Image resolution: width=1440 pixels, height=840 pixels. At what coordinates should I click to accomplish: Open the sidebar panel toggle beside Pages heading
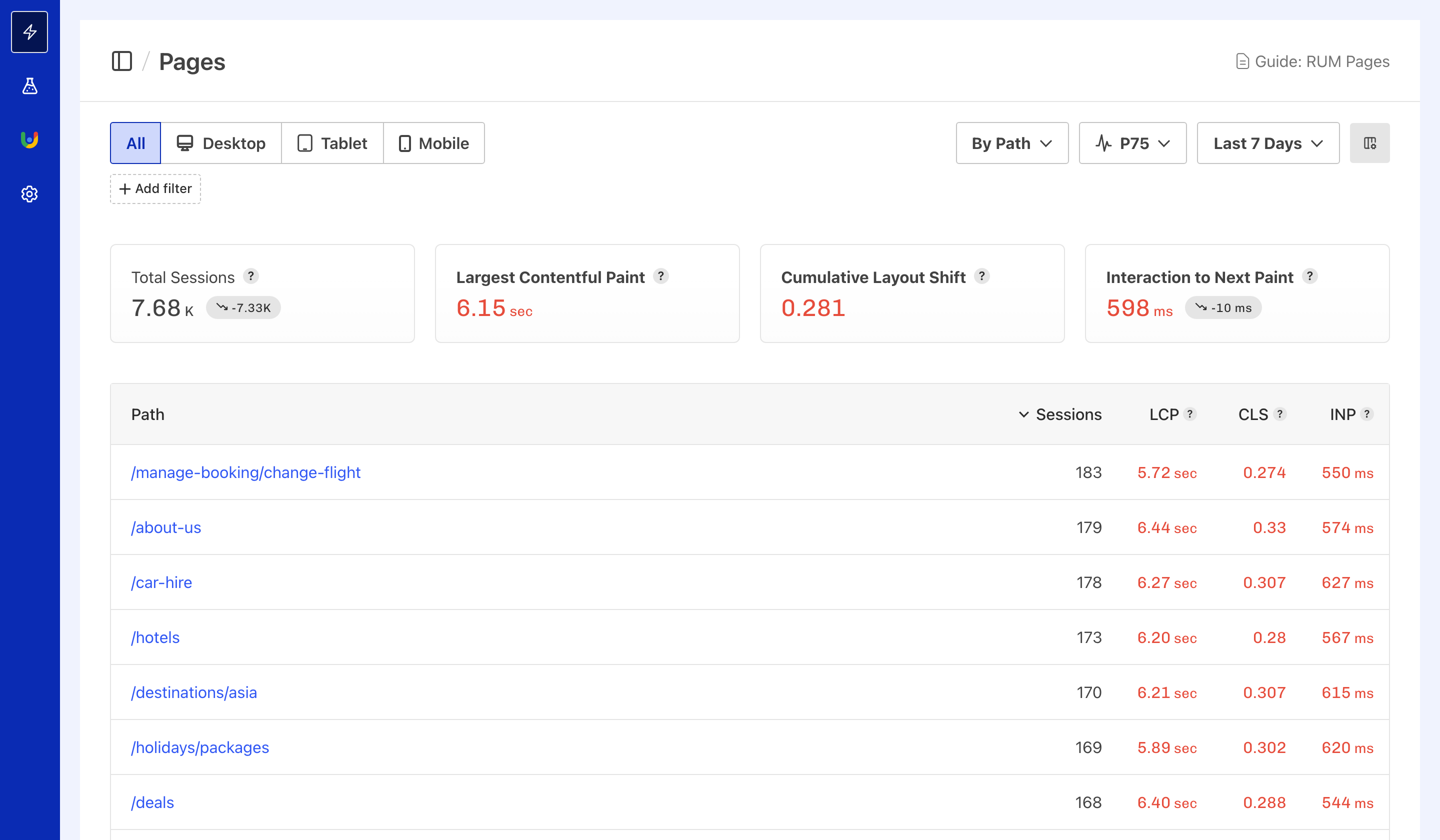[x=122, y=61]
